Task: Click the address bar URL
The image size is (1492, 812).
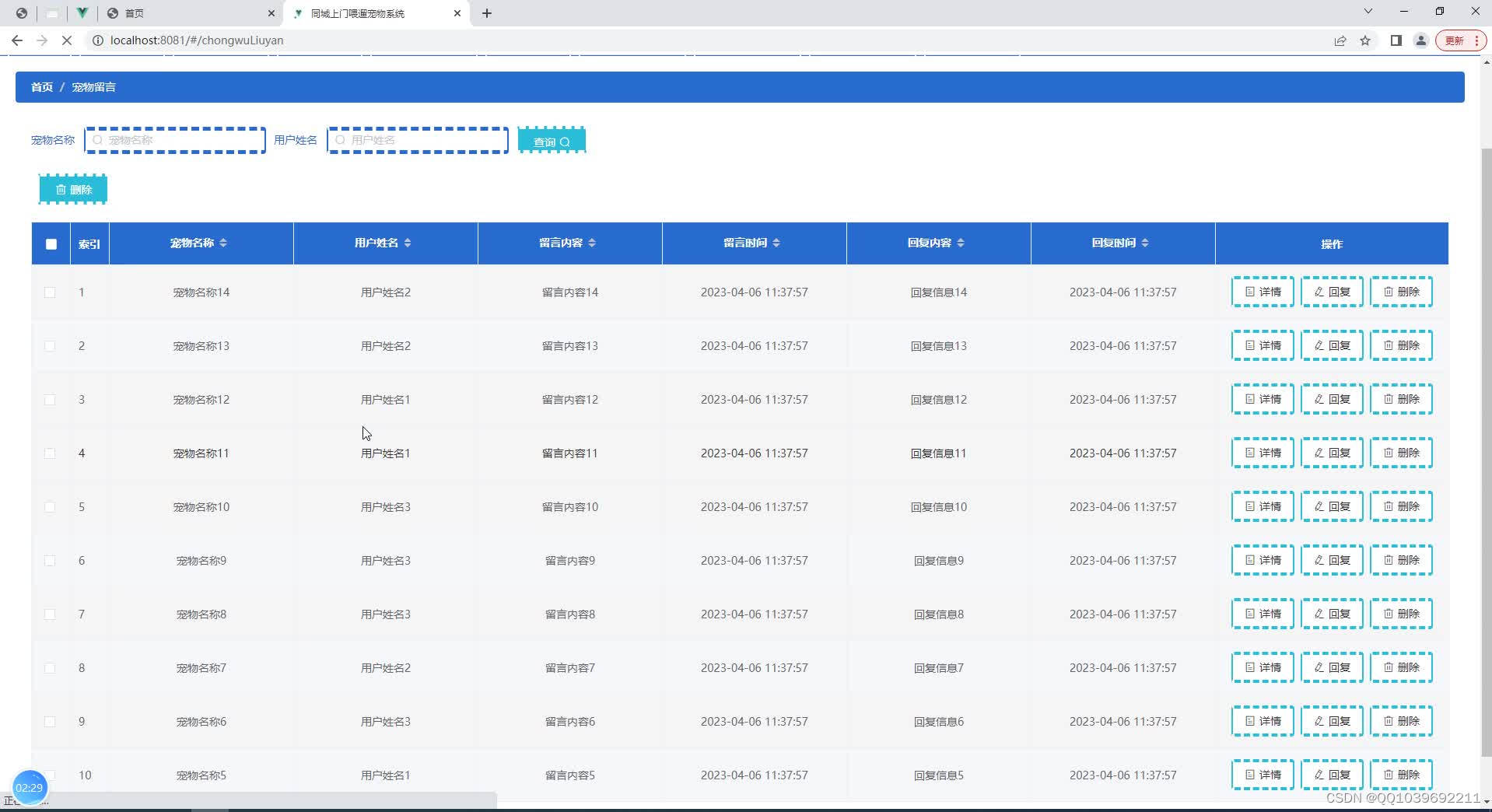Action: pos(197,40)
